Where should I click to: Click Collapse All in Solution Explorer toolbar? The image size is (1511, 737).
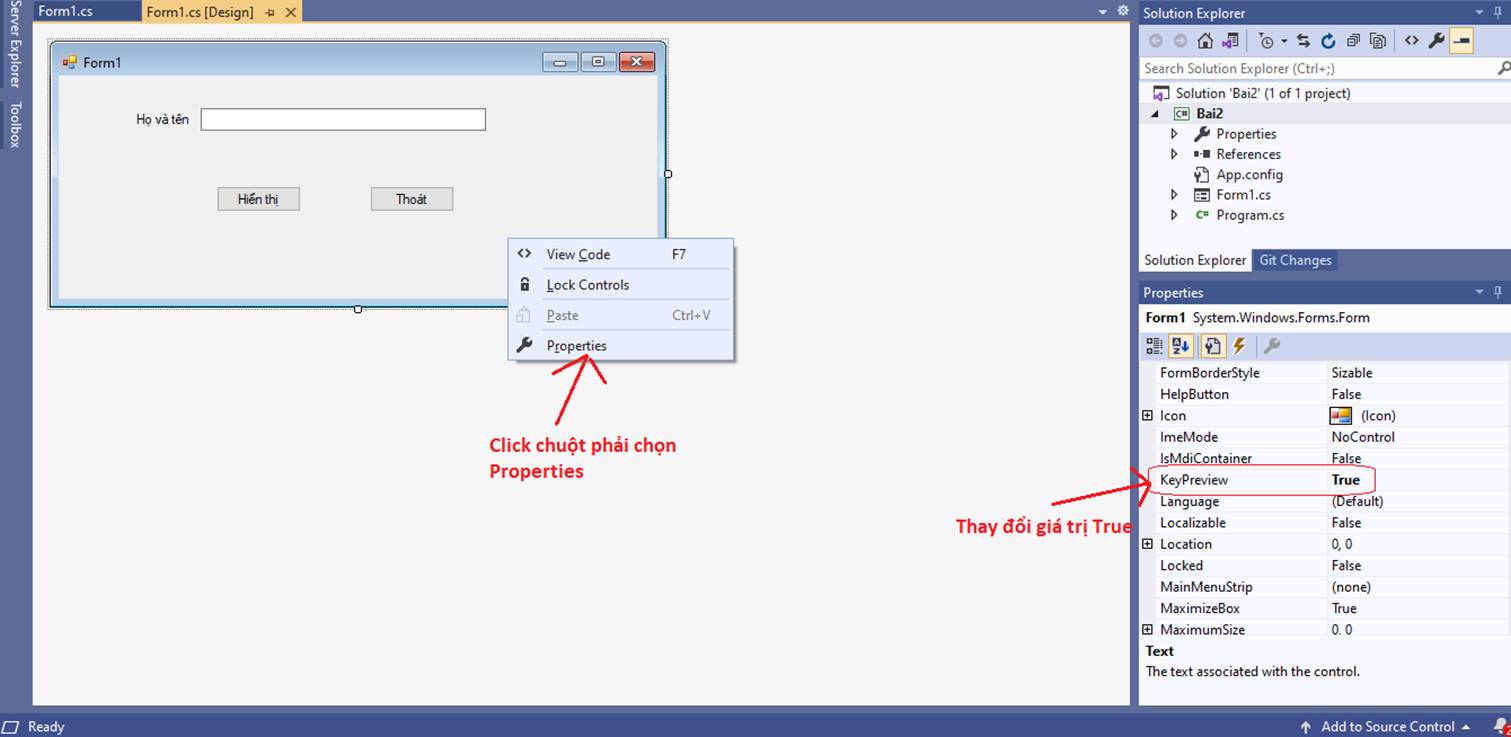[x=1353, y=41]
